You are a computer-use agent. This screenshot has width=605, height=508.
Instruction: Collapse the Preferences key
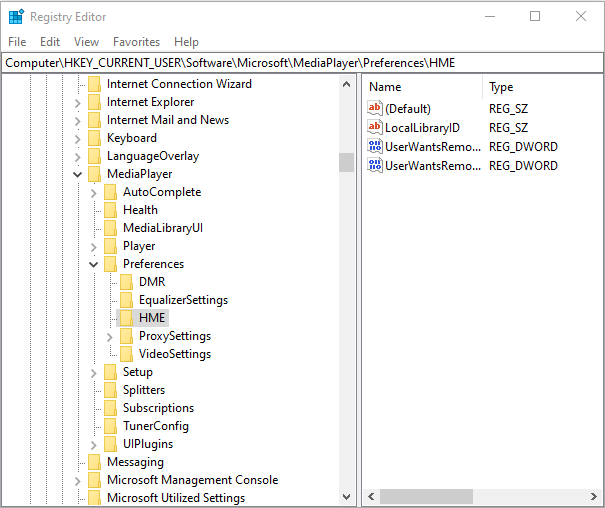coord(93,264)
